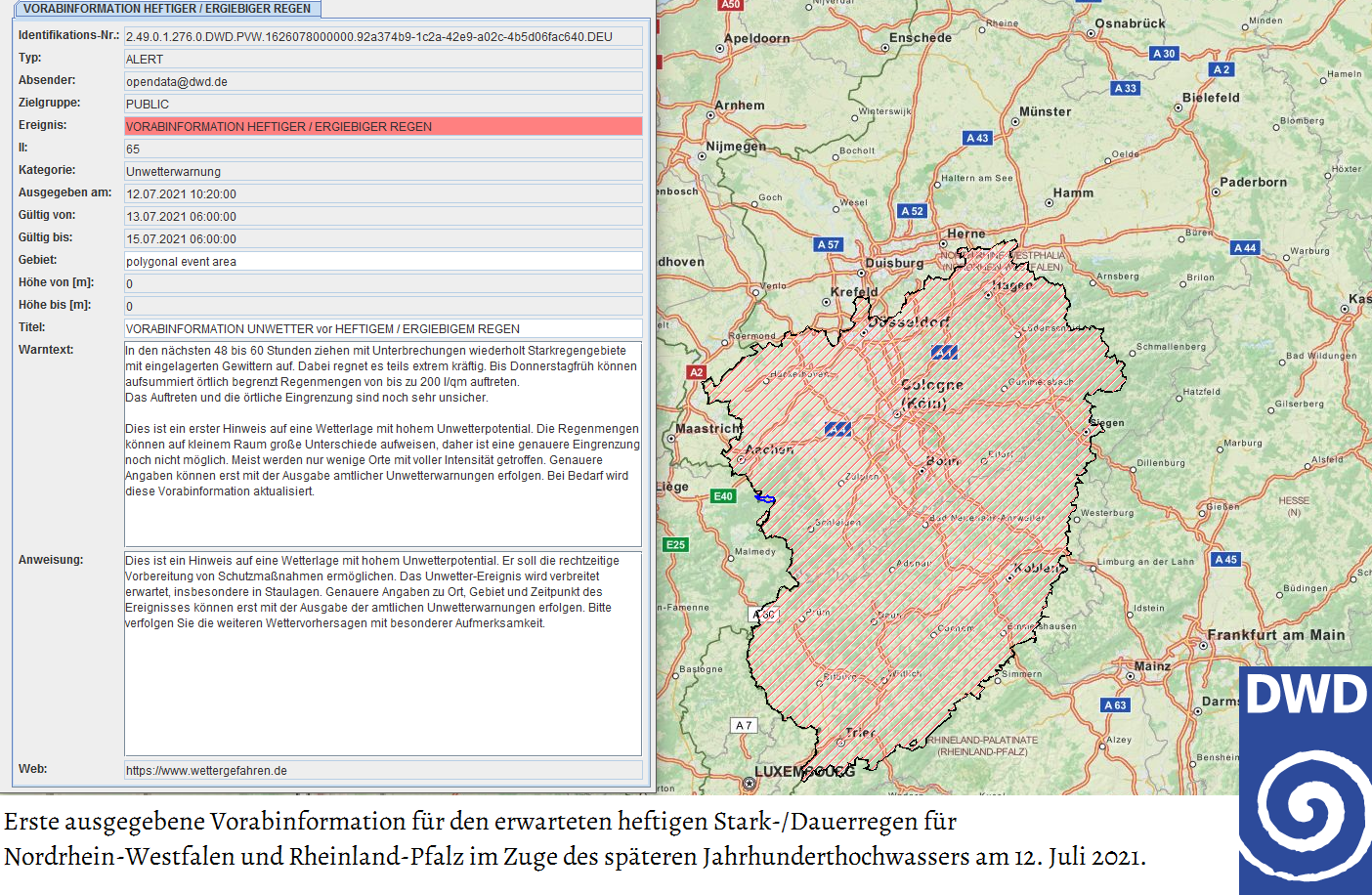Click the Zielgruppe field showing PUBLIC
This screenshot has height=895, width=1372.
pos(383,104)
